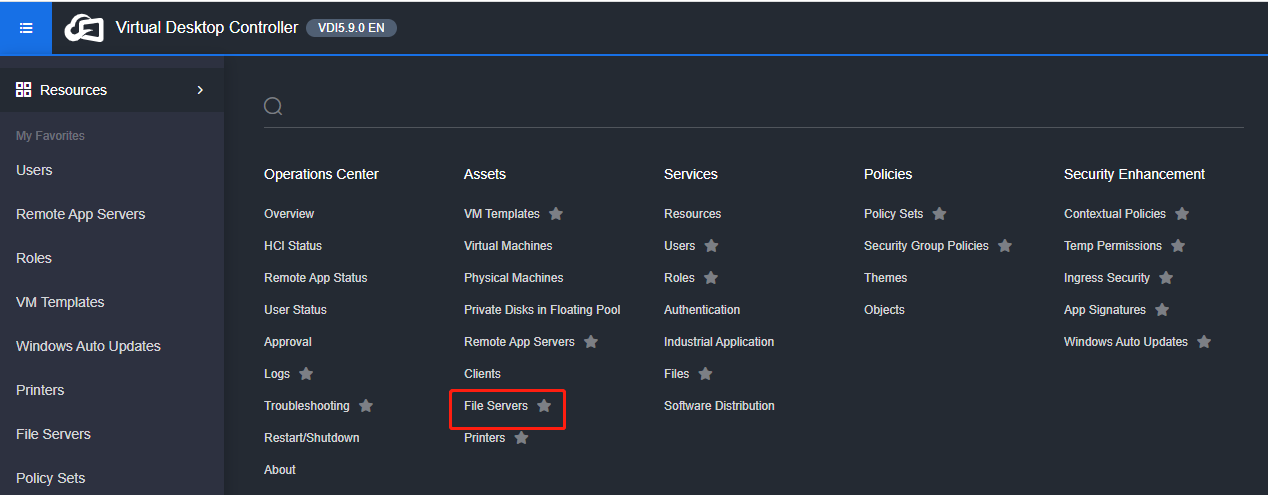Expand the Resources sidebar chevron

pos(200,90)
